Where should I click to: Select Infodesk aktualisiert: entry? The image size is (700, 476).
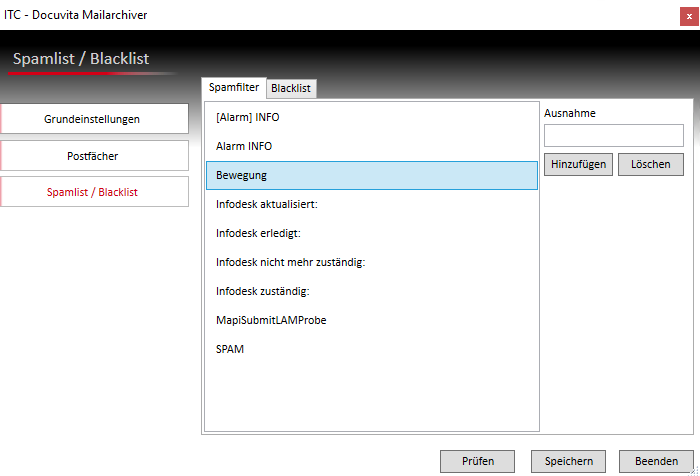(x=266, y=204)
